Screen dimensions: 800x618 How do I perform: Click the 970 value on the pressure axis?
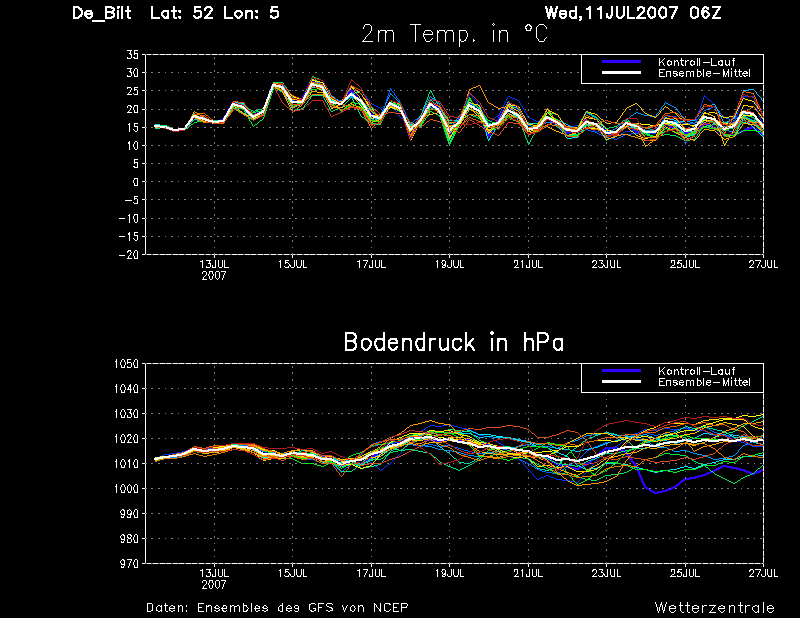(129, 563)
